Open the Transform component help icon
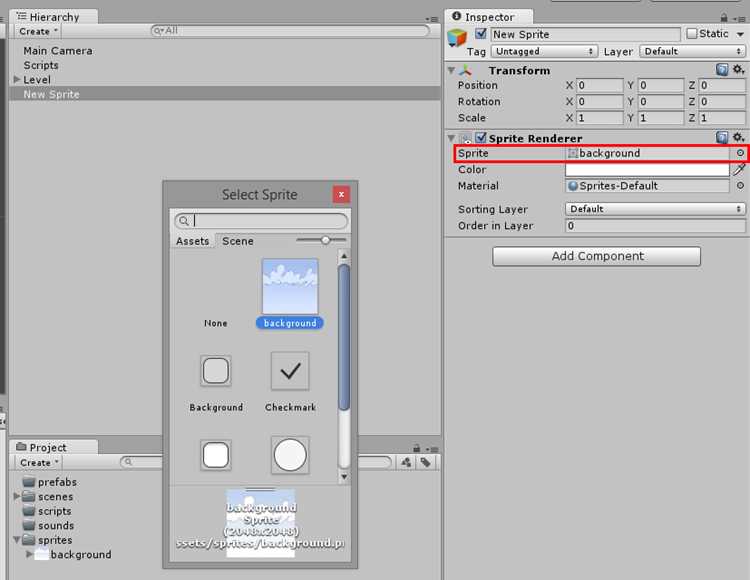Screen dimensions: 750x580 coord(722,70)
